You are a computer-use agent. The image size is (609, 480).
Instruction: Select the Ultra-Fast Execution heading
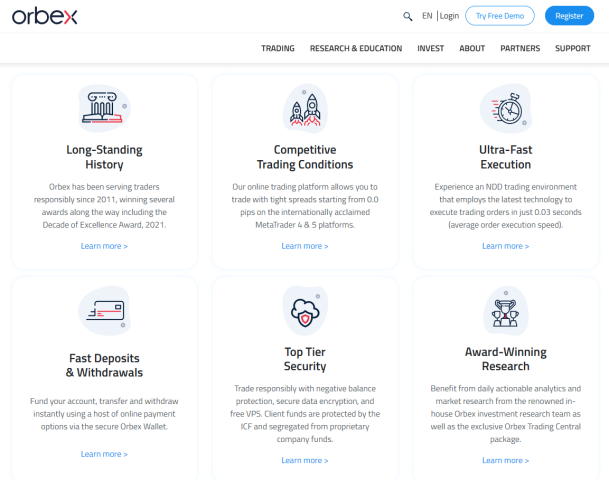tap(506, 157)
